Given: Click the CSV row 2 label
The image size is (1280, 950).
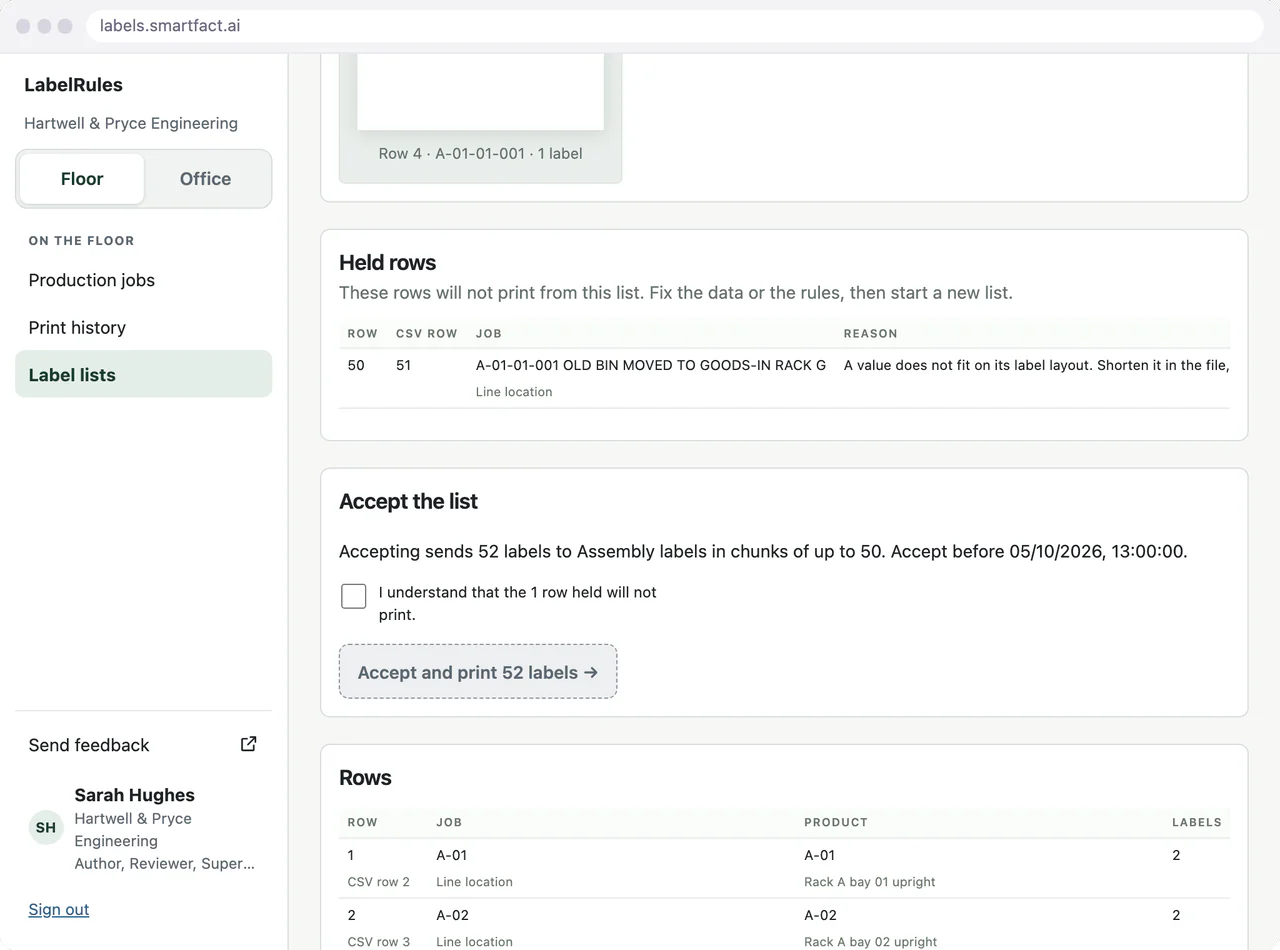Looking at the screenshot, I should 379,882.
